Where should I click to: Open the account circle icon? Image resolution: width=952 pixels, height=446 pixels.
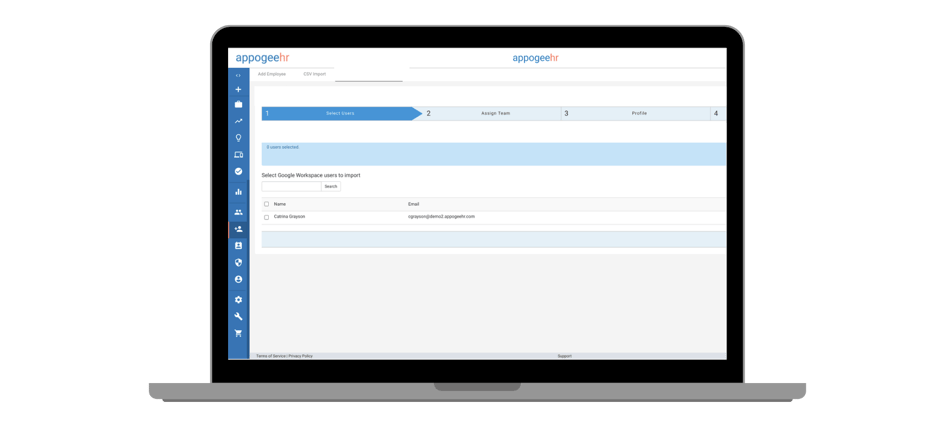[238, 280]
